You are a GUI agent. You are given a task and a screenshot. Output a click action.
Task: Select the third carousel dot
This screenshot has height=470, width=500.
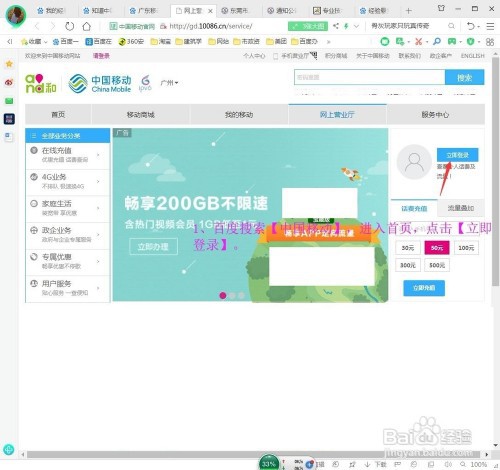tap(241, 295)
